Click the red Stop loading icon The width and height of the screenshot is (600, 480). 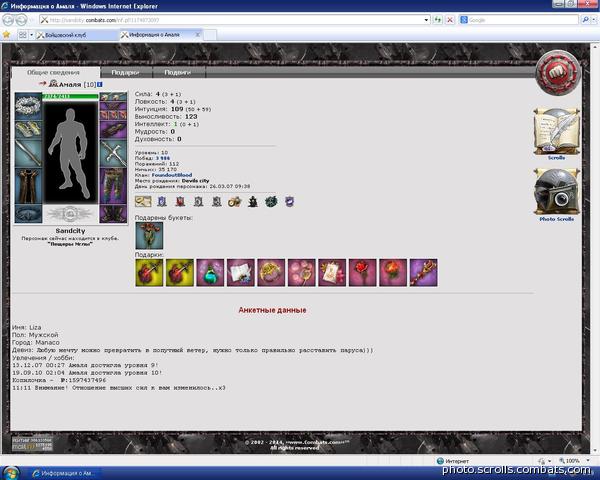click(450, 20)
